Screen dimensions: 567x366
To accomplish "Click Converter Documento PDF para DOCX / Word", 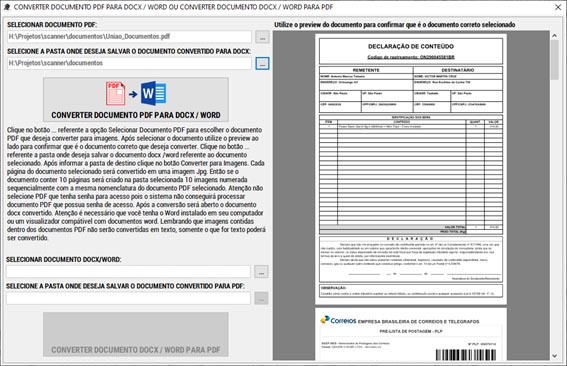I will 136,99.
